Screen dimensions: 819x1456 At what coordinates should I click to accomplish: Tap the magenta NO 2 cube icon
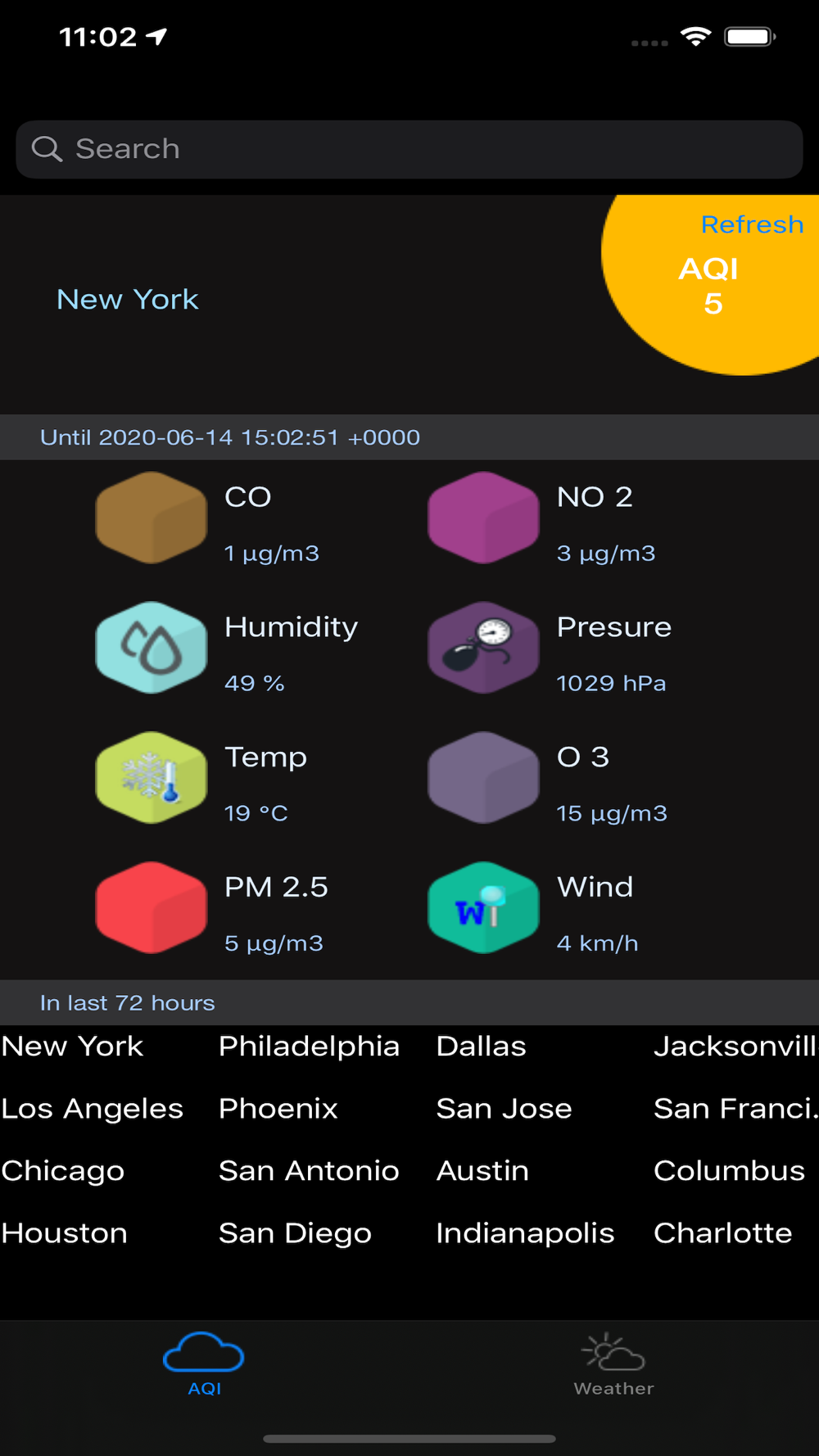[x=483, y=518]
